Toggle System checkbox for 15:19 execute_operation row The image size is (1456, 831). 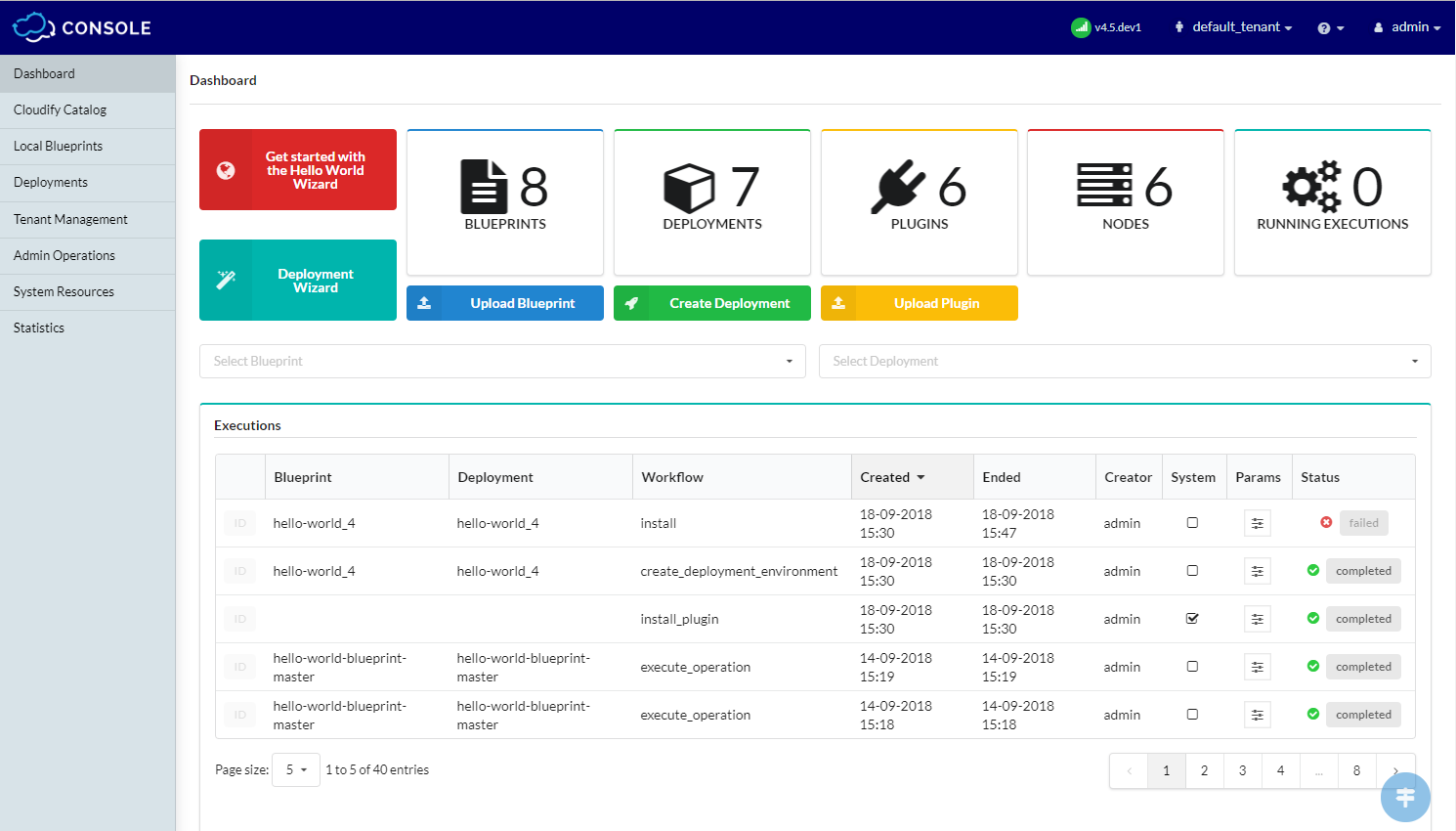click(1192, 666)
